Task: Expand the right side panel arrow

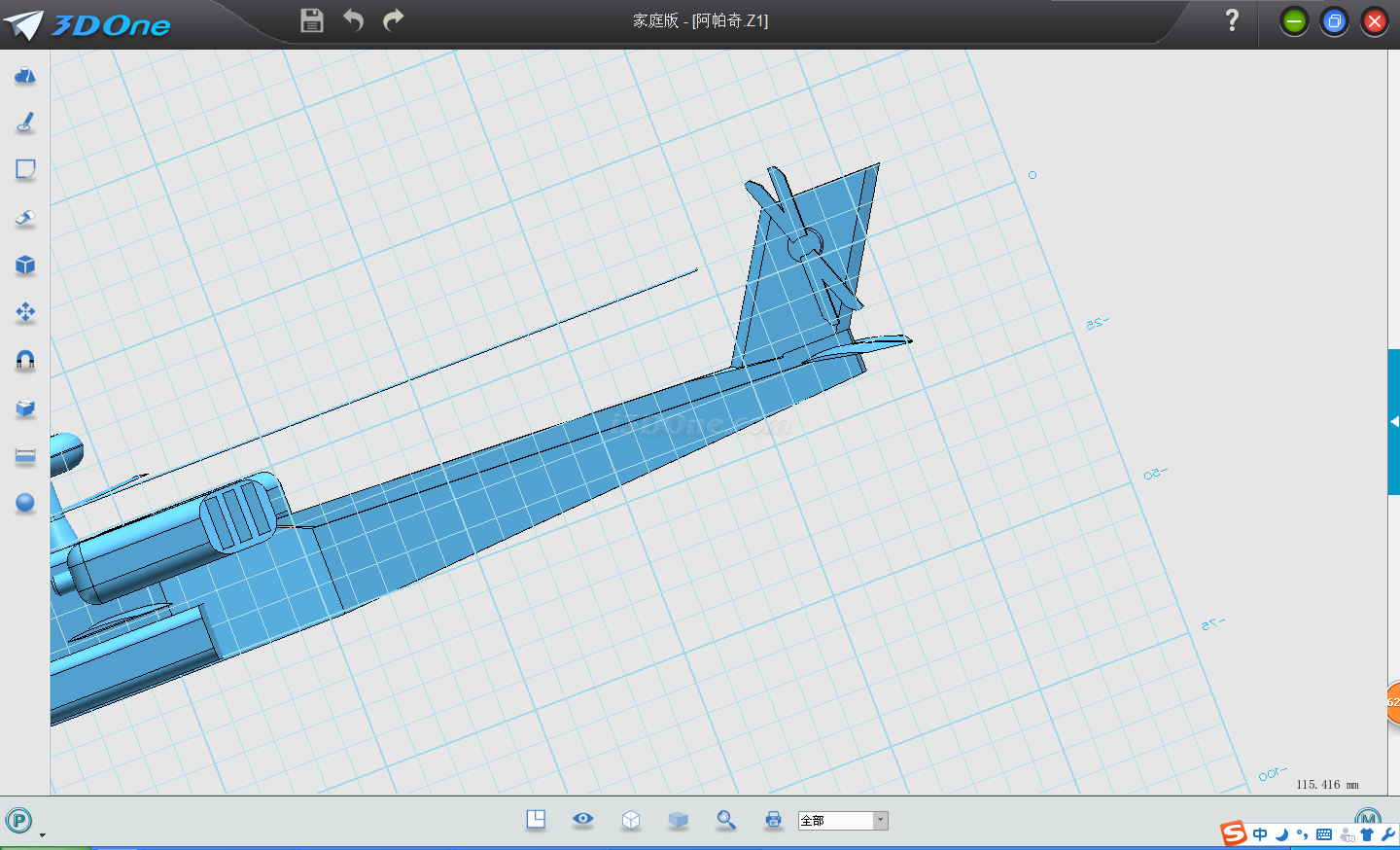Action: (1394, 422)
